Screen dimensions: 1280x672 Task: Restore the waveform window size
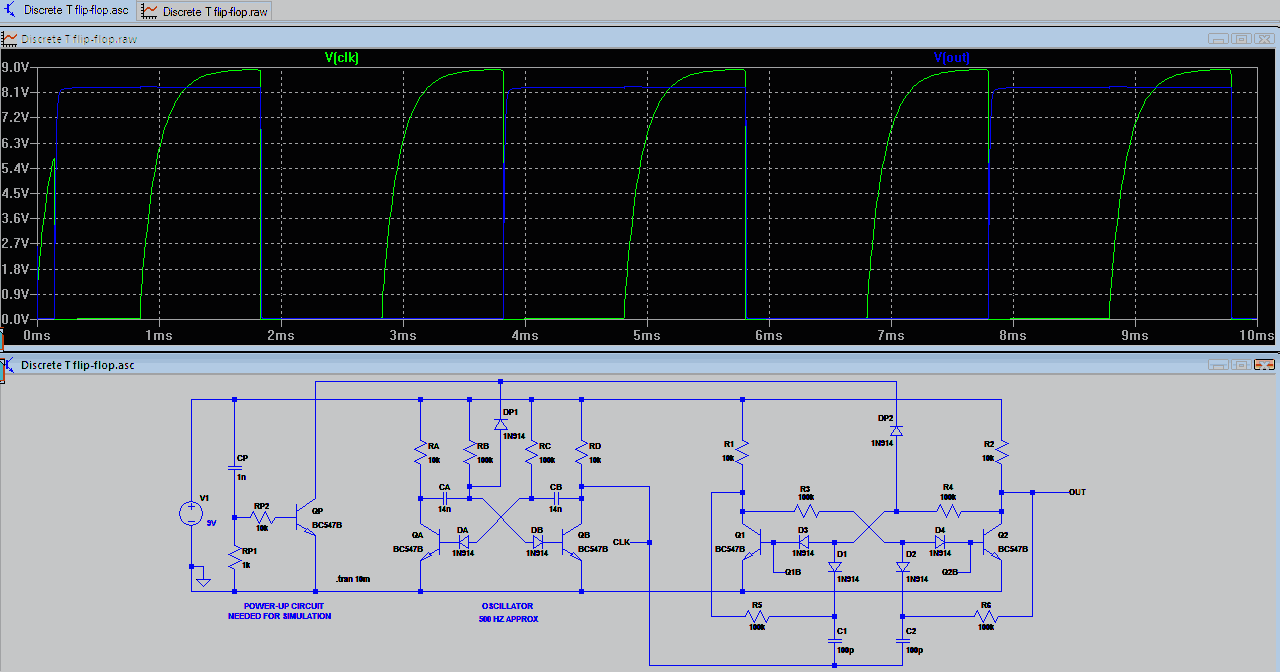(x=1241, y=39)
